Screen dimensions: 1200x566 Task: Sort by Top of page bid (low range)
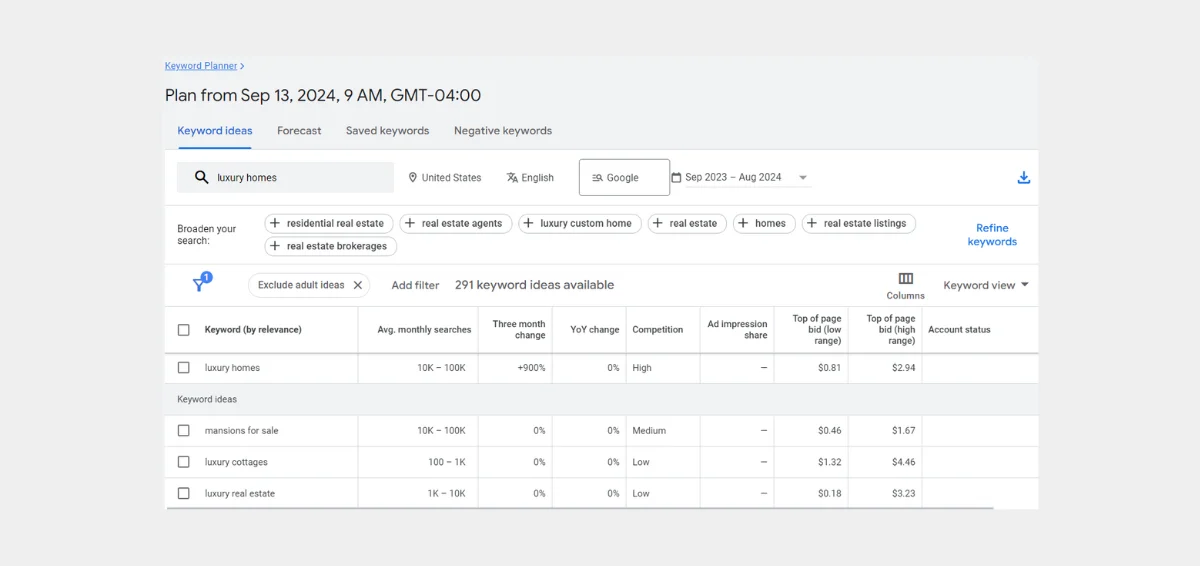tap(816, 329)
